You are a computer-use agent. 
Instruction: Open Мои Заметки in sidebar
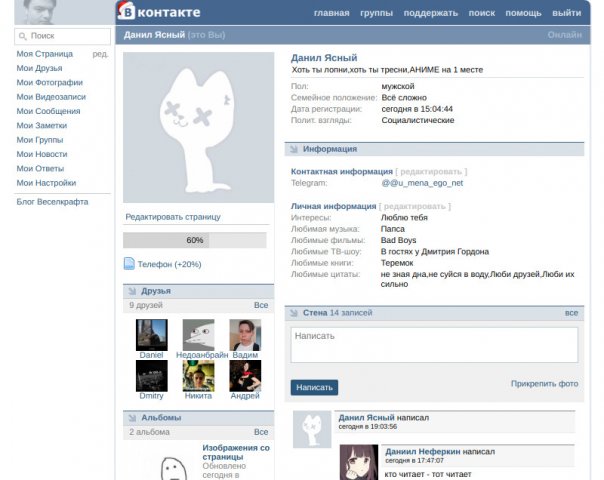(42, 125)
